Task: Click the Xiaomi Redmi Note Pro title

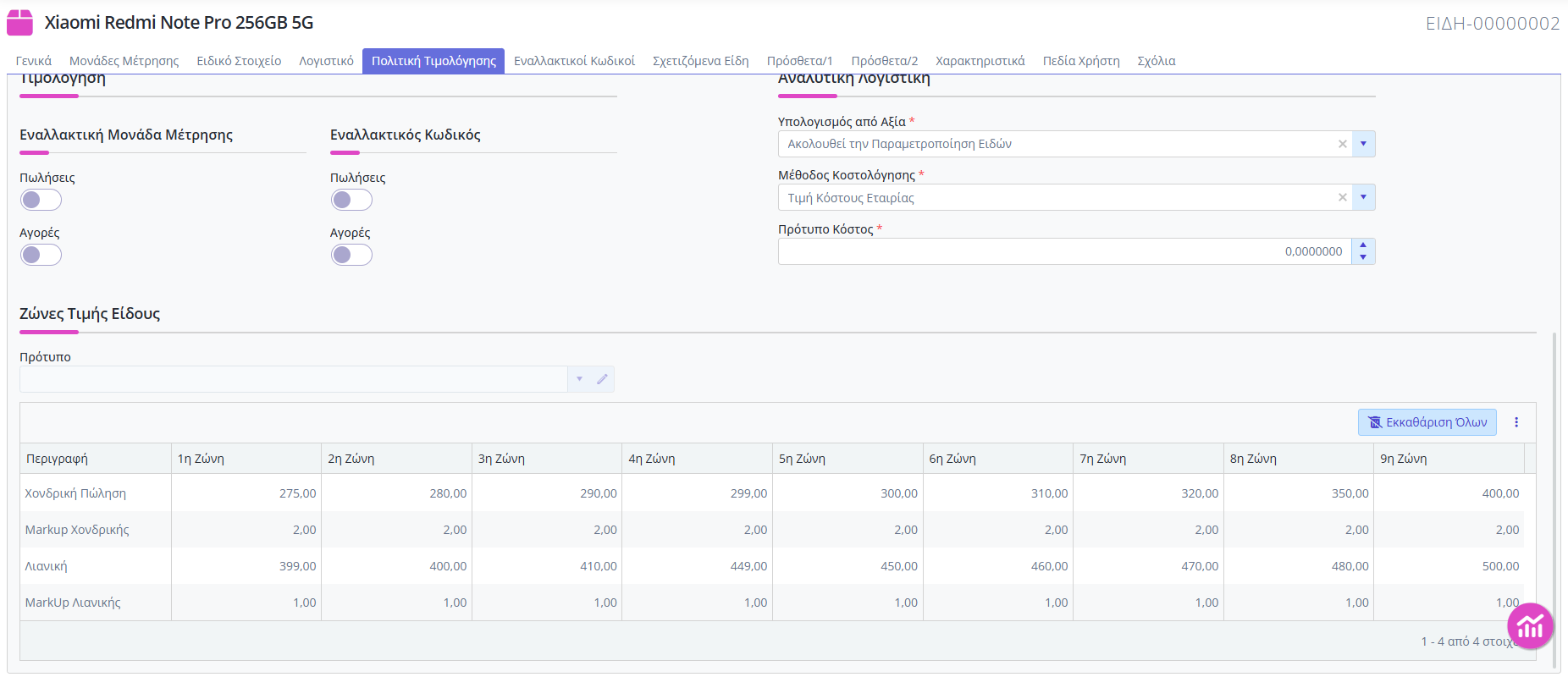Action: tap(179, 23)
